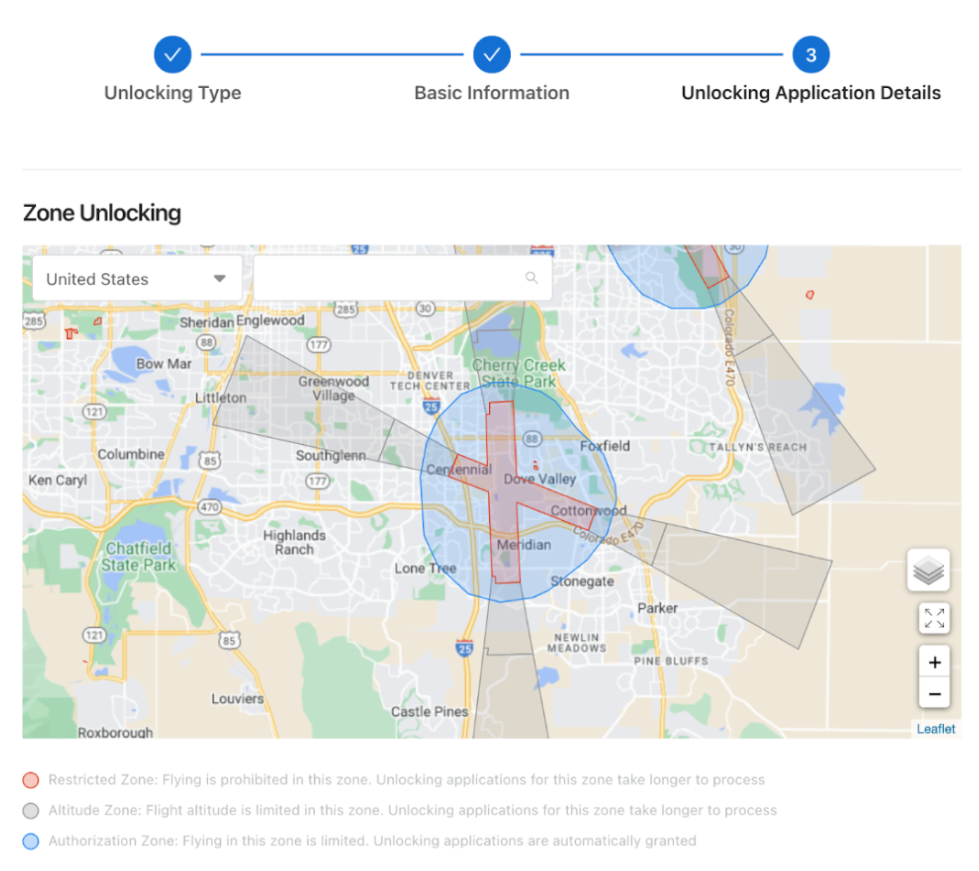The image size is (979, 871).
Task: Click the Basic Information checkmark icon
Action: [491, 54]
